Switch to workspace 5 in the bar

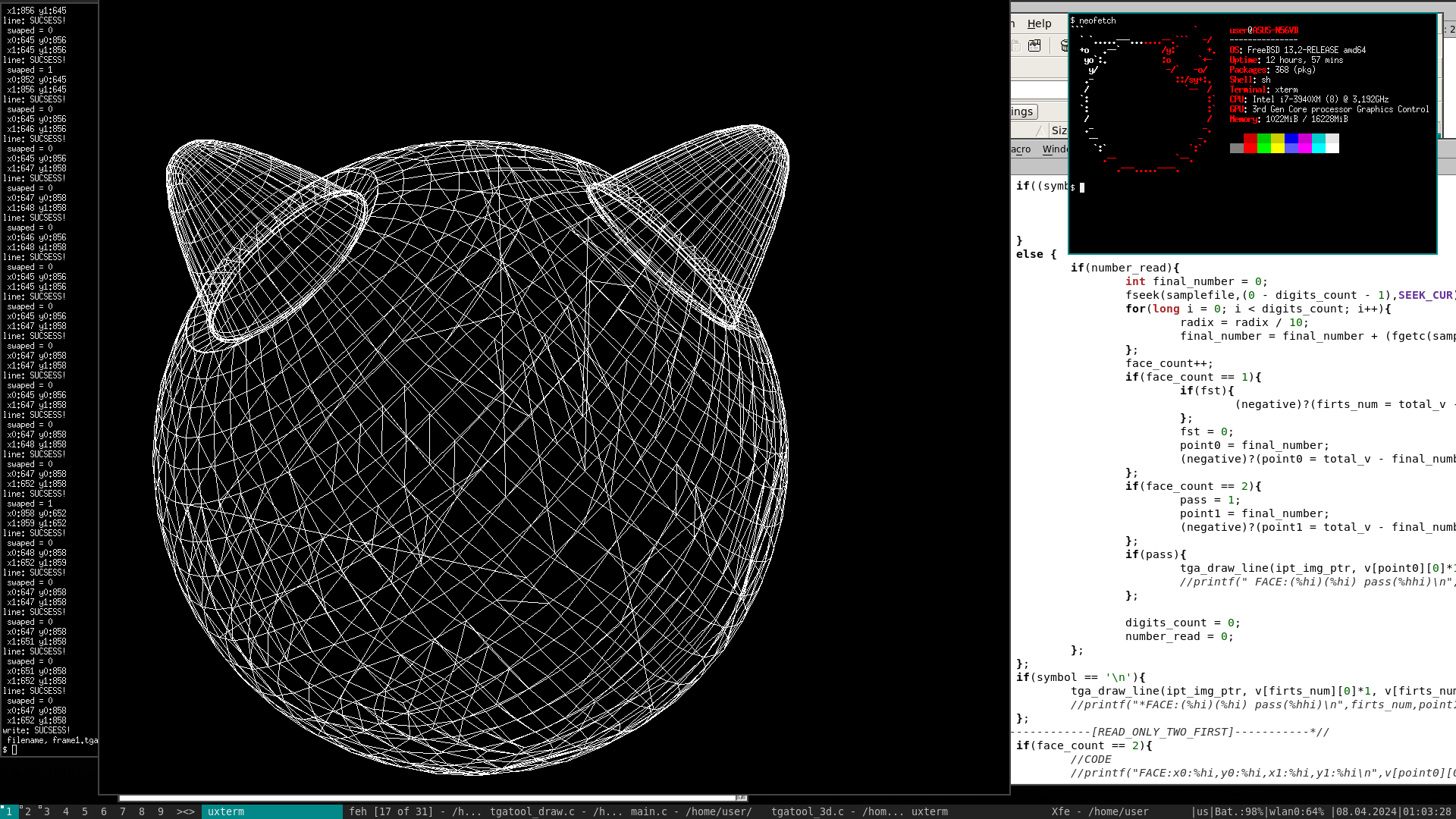(x=84, y=811)
